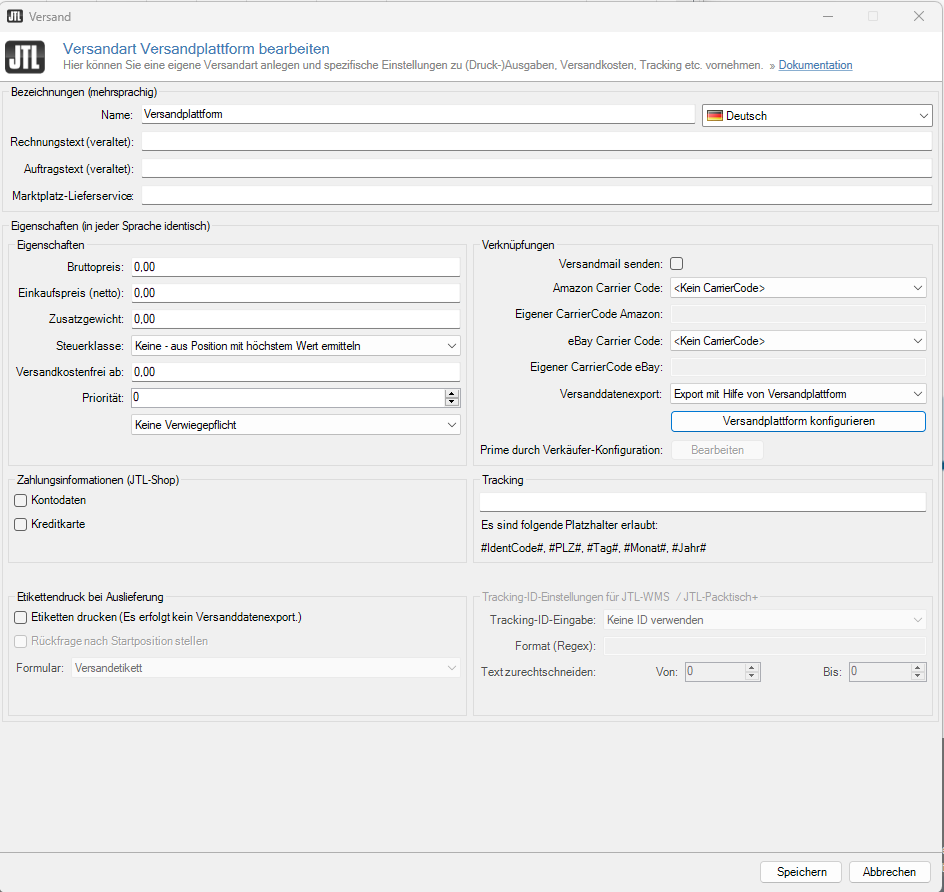Image resolution: width=944 pixels, height=892 pixels.
Task: Click Bearbeiten for Prime durch Verkäufer-Konfiguration
Action: tap(717, 448)
